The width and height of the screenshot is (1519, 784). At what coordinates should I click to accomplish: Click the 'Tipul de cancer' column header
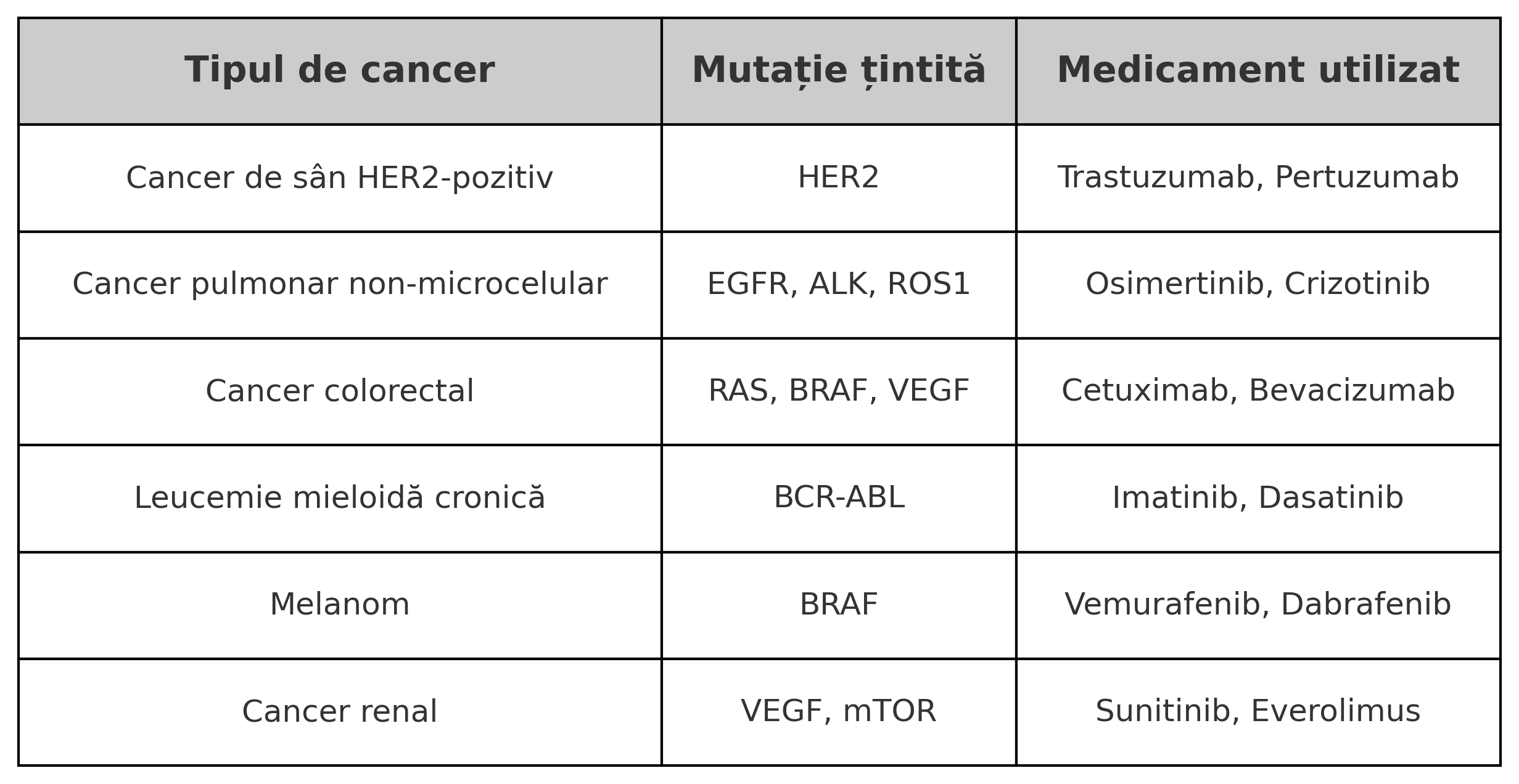[339, 70]
